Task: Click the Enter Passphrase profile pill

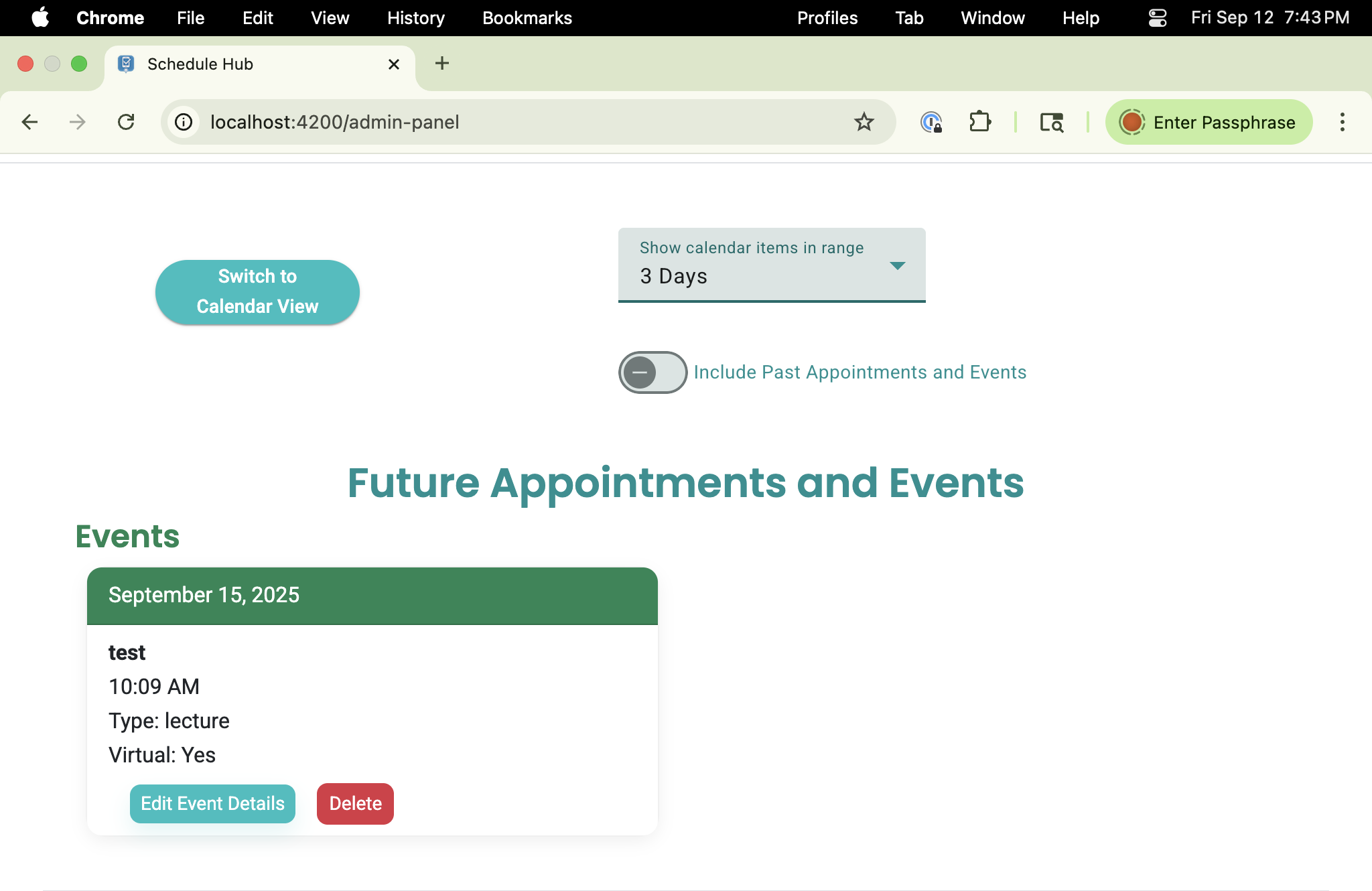Action: coord(1208,122)
